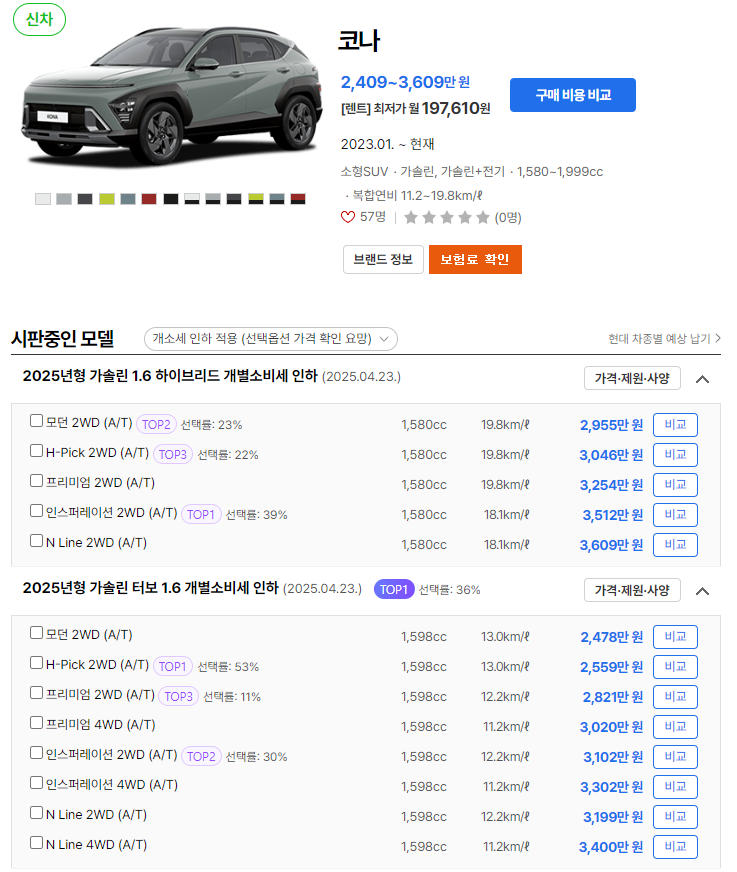Click 비교 for hybrid H-Pick 3,046만원

click(x=675, y=455)
